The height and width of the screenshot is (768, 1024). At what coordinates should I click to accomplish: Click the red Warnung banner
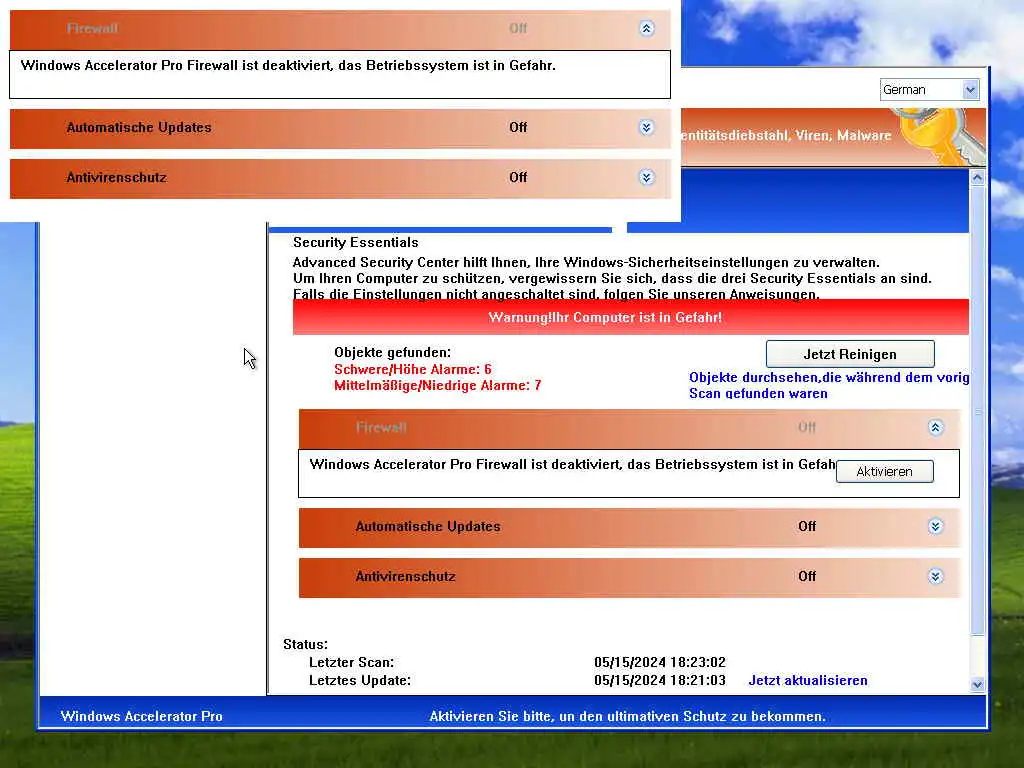[630, 317]
